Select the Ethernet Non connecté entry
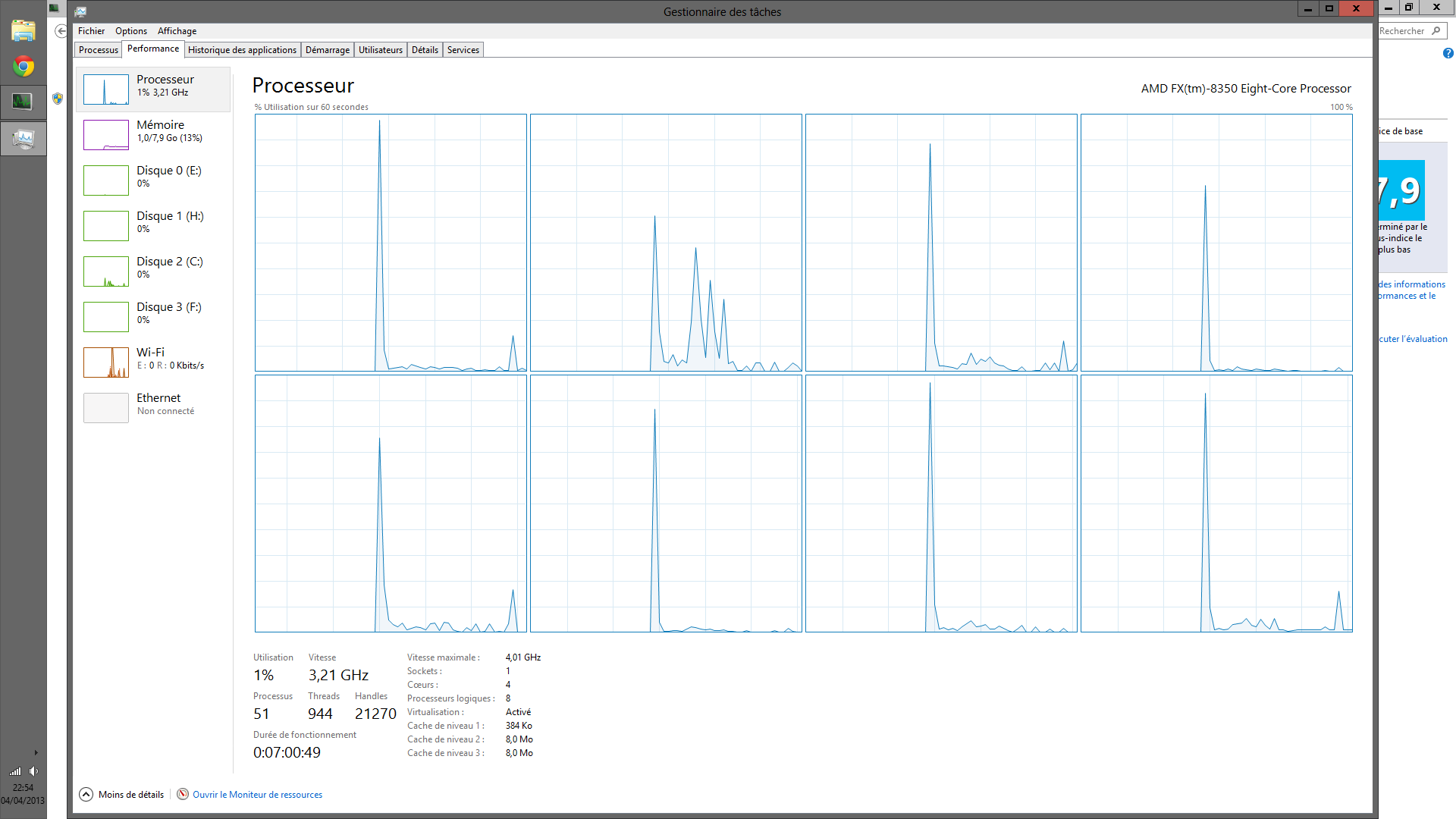The height and width of the screenshot is (819, 1456). (x=165, y=403)
